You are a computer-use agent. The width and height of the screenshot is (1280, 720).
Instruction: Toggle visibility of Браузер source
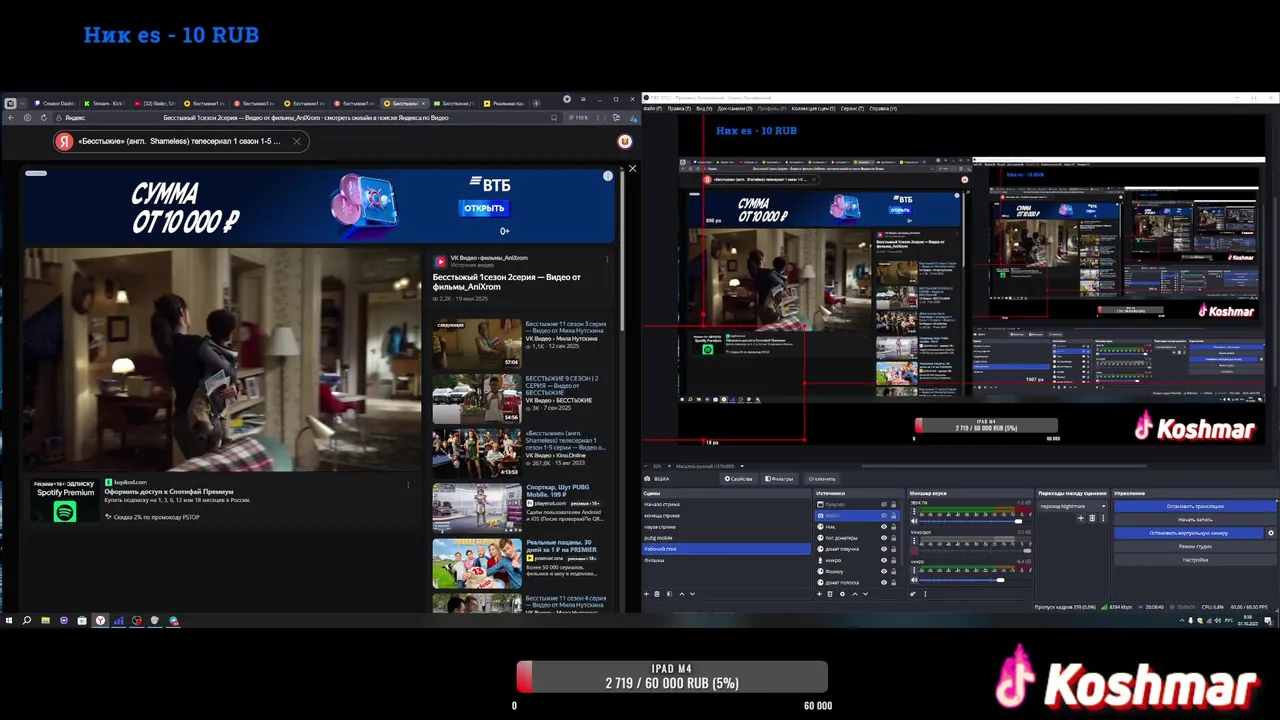pyautogui.click(x=884, y=504)
